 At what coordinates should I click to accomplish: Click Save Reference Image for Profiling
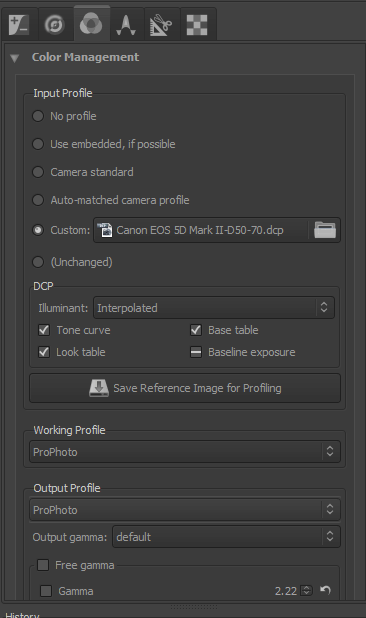point(185,388)
